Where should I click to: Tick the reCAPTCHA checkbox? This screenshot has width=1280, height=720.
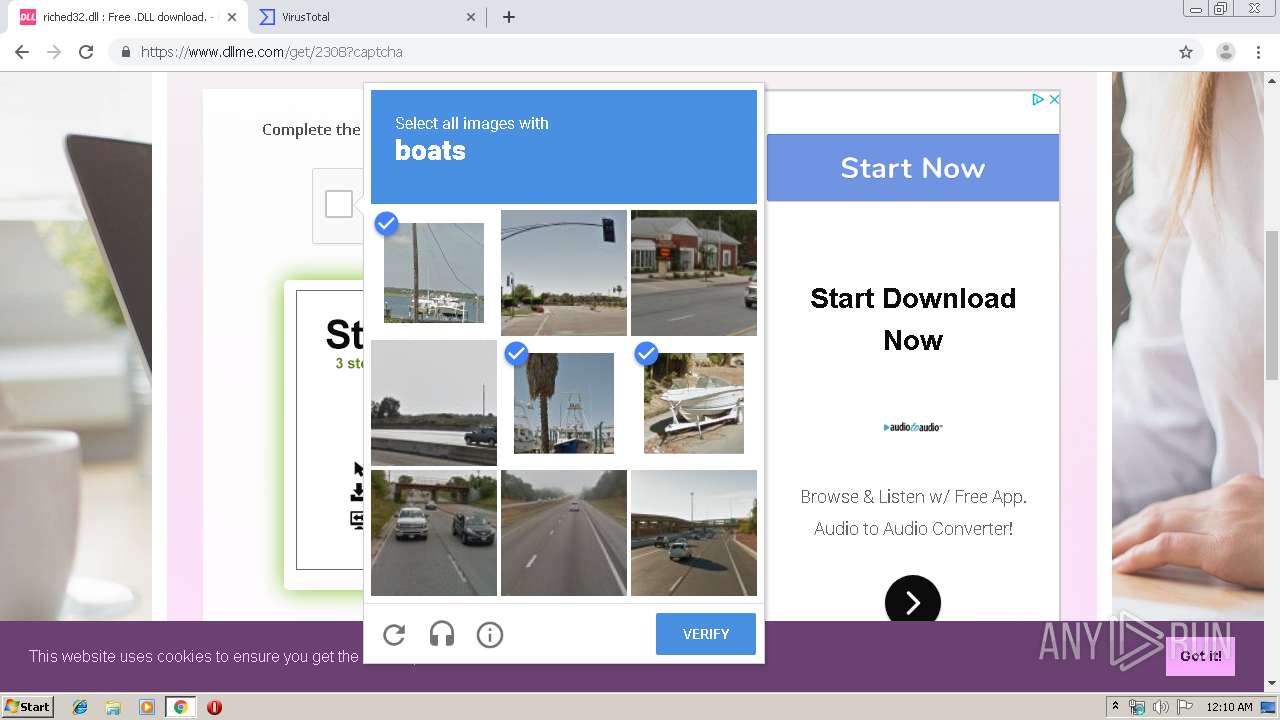coord(339,204)
